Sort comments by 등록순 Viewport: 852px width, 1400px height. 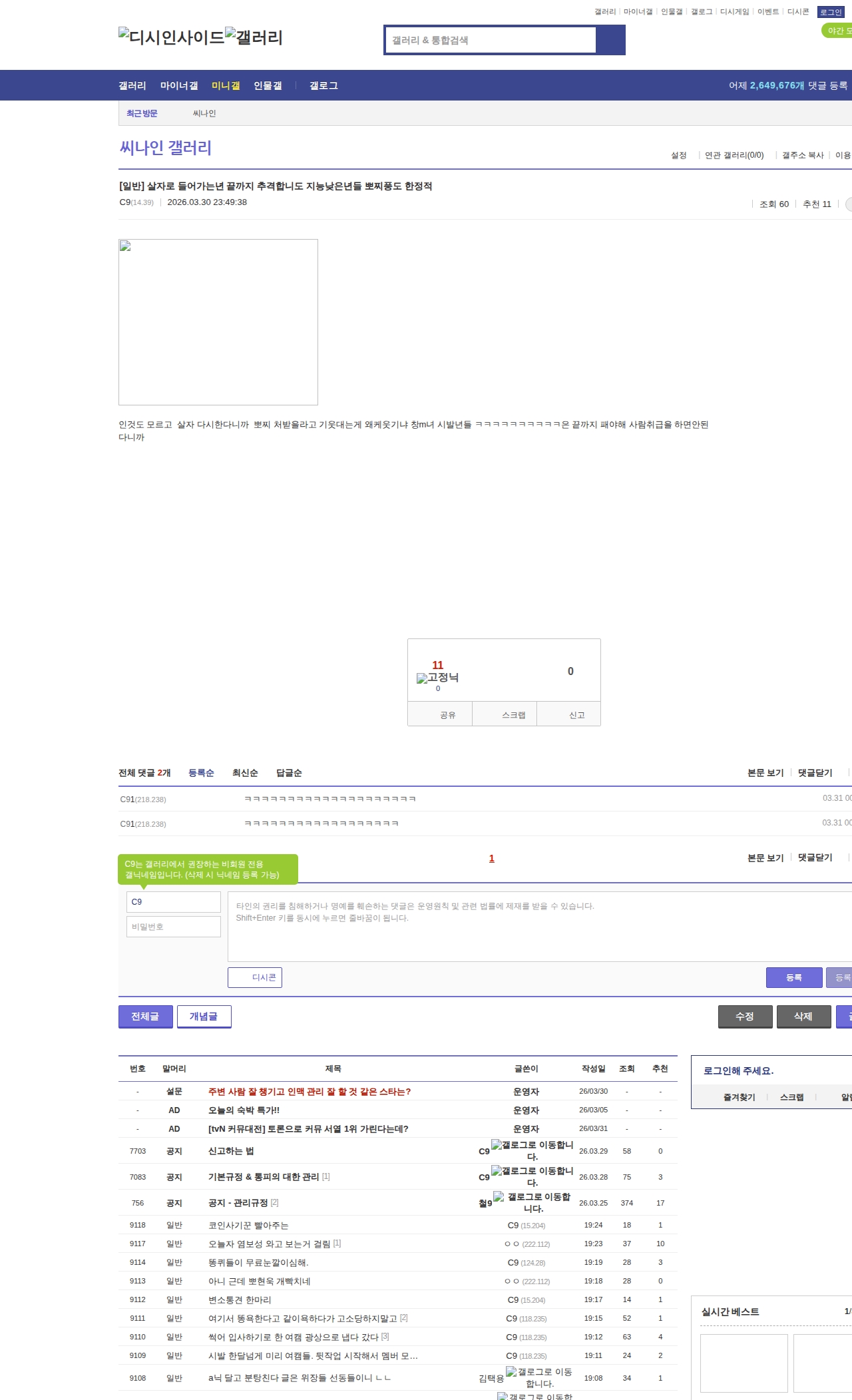(201, 773)
